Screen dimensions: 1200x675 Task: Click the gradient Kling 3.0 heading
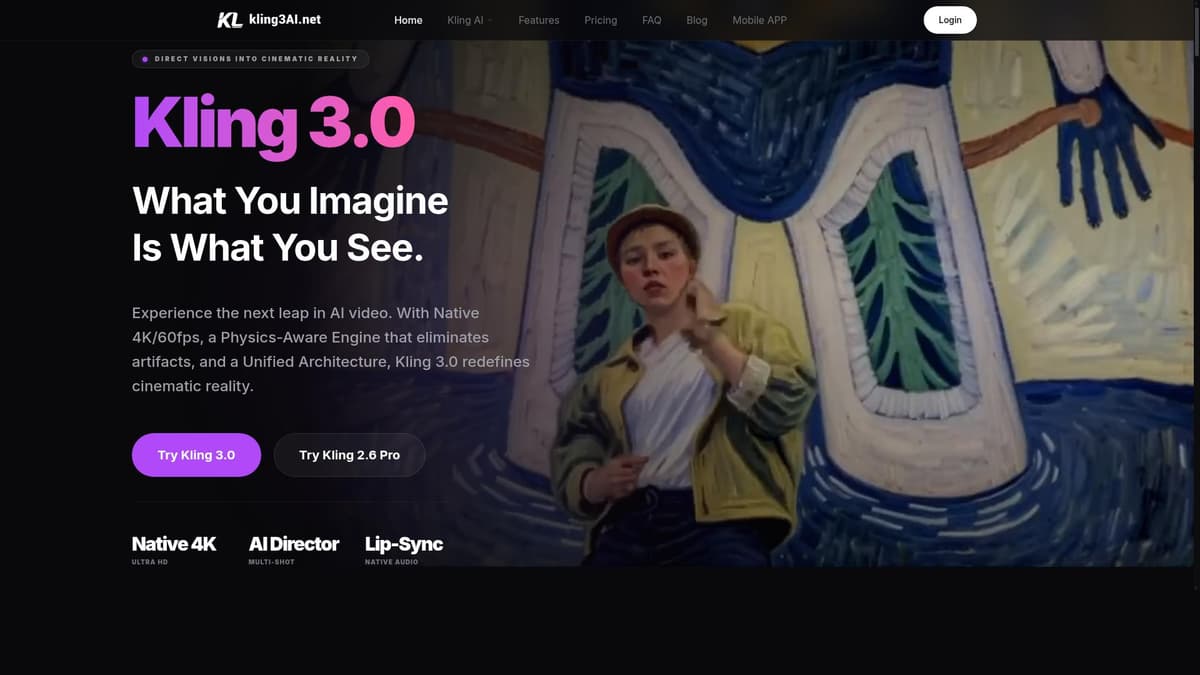click(273, 124)
